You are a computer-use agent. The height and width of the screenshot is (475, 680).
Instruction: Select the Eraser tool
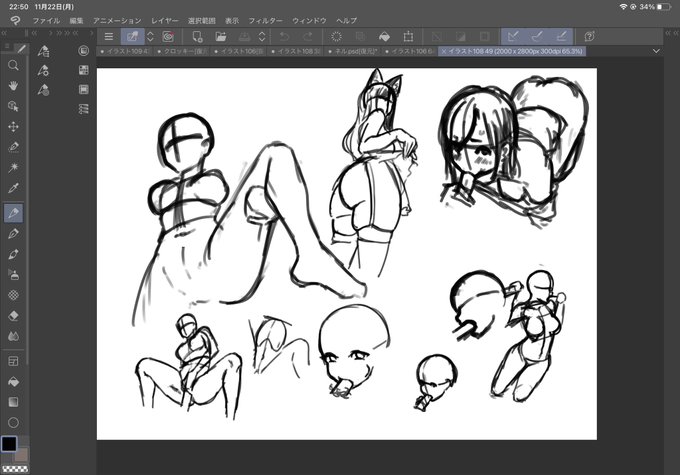13,316
